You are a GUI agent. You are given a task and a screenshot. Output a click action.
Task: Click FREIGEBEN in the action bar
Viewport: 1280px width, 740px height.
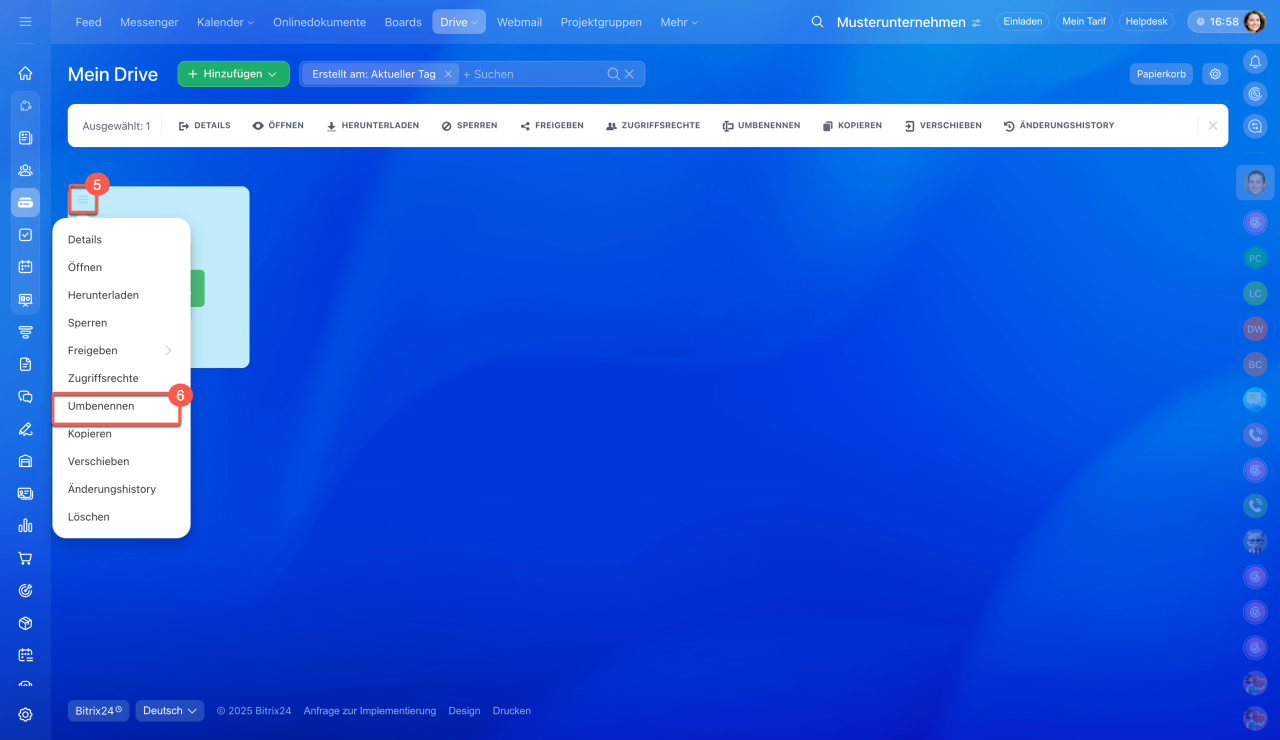(552, 126)
